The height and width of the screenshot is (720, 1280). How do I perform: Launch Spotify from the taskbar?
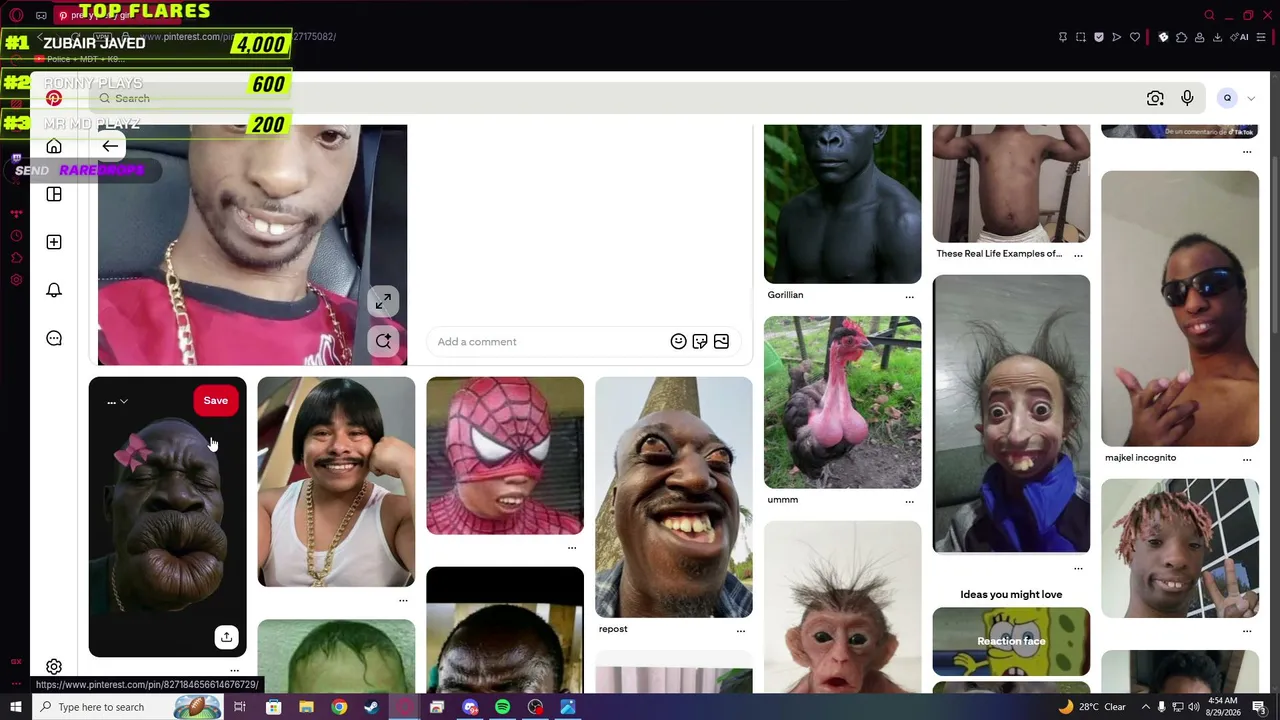coord(502,707)
